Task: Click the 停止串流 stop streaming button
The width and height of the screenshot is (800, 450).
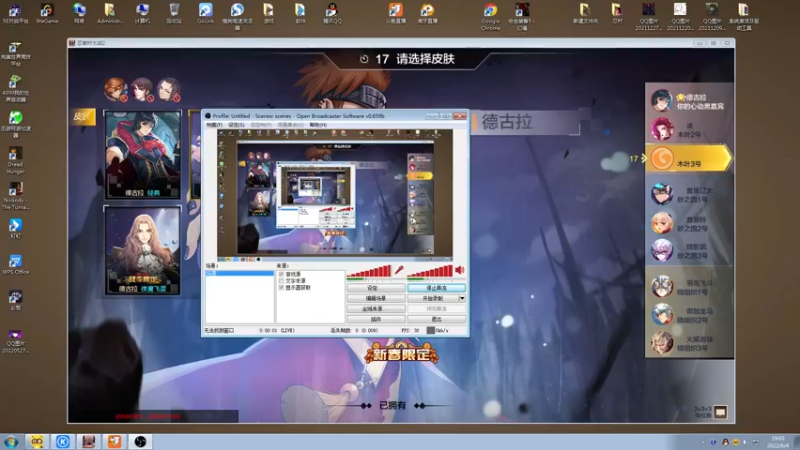Action: point(436,288)
